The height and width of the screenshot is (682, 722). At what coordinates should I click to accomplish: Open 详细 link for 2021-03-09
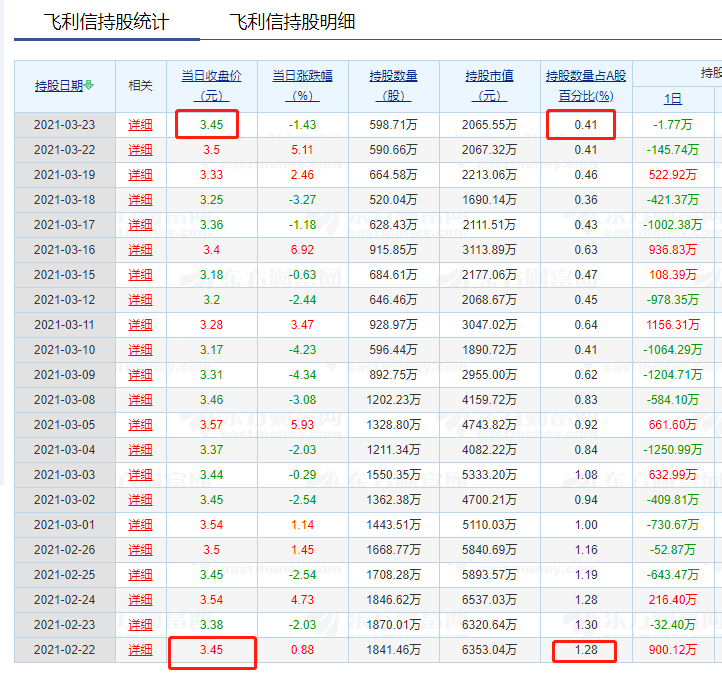tap(140, 375)
